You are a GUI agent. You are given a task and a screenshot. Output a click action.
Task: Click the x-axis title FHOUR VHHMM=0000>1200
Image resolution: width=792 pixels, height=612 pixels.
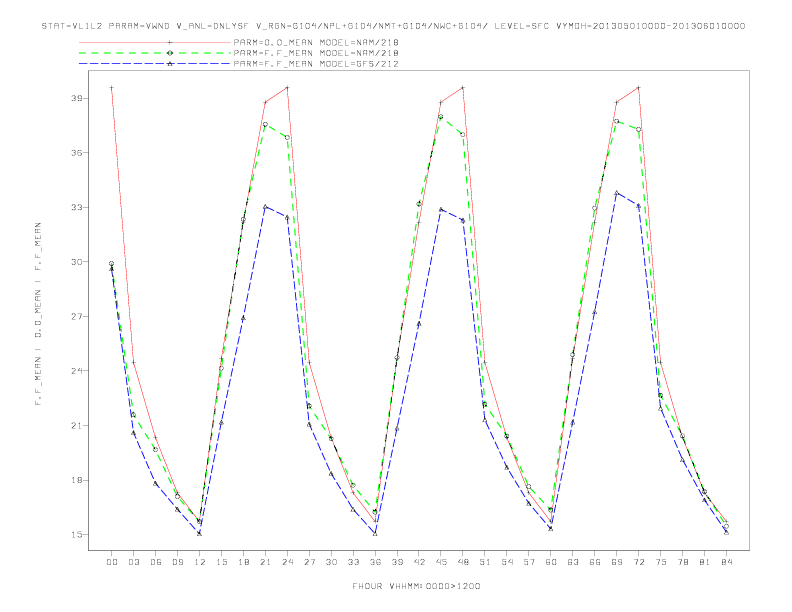tap(416, 586)
